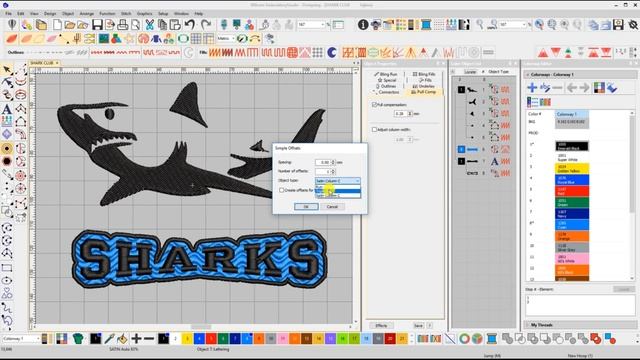Click OK in Simple Offsets dialog
Image resolution: width=640 pixels, height=360 pixels.
[x=306, y=207]
